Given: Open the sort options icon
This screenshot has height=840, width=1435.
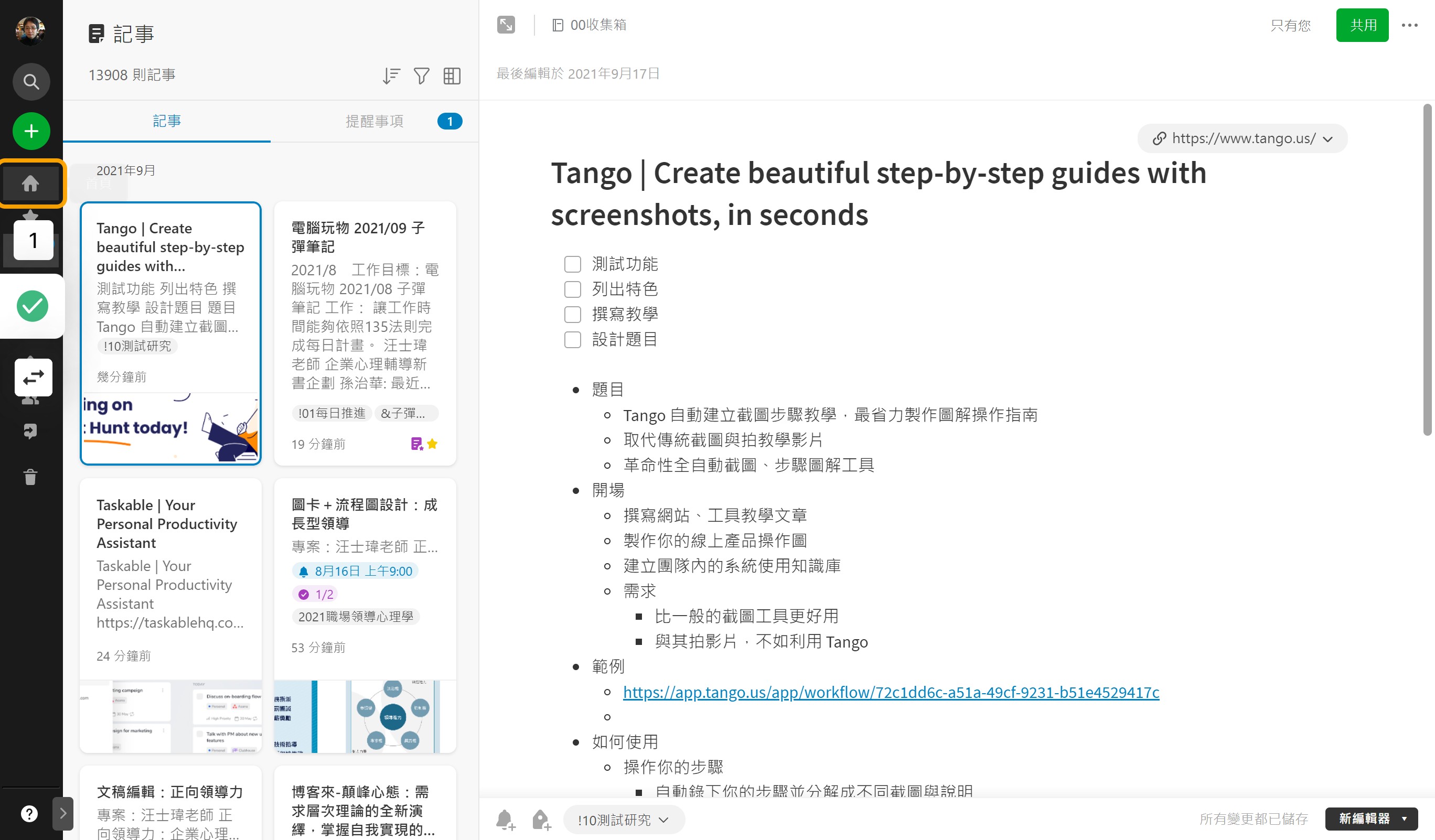Looking at the screenshot, I should point(391,76).
